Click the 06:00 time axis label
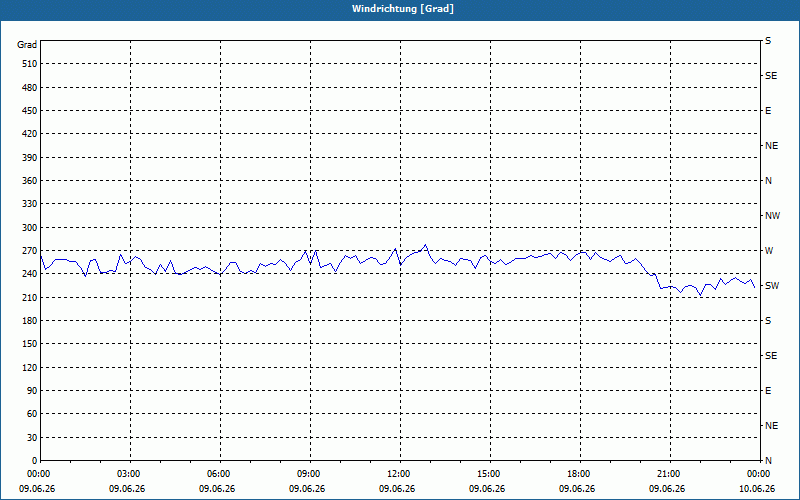 click(x=220, y=473)
